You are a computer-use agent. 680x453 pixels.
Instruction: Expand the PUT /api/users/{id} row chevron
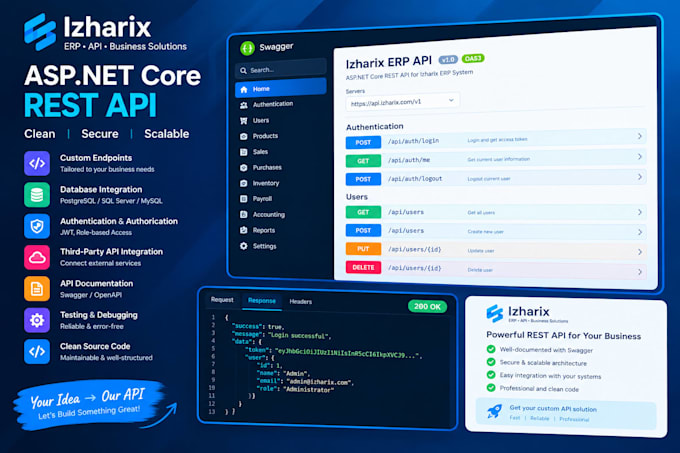tap(640, 252)
